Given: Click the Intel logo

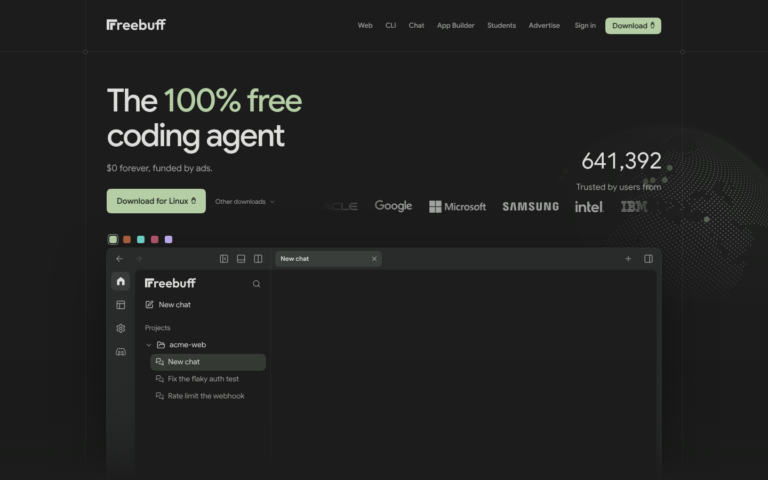Looking at the screenshot, I should click(589, 207).
